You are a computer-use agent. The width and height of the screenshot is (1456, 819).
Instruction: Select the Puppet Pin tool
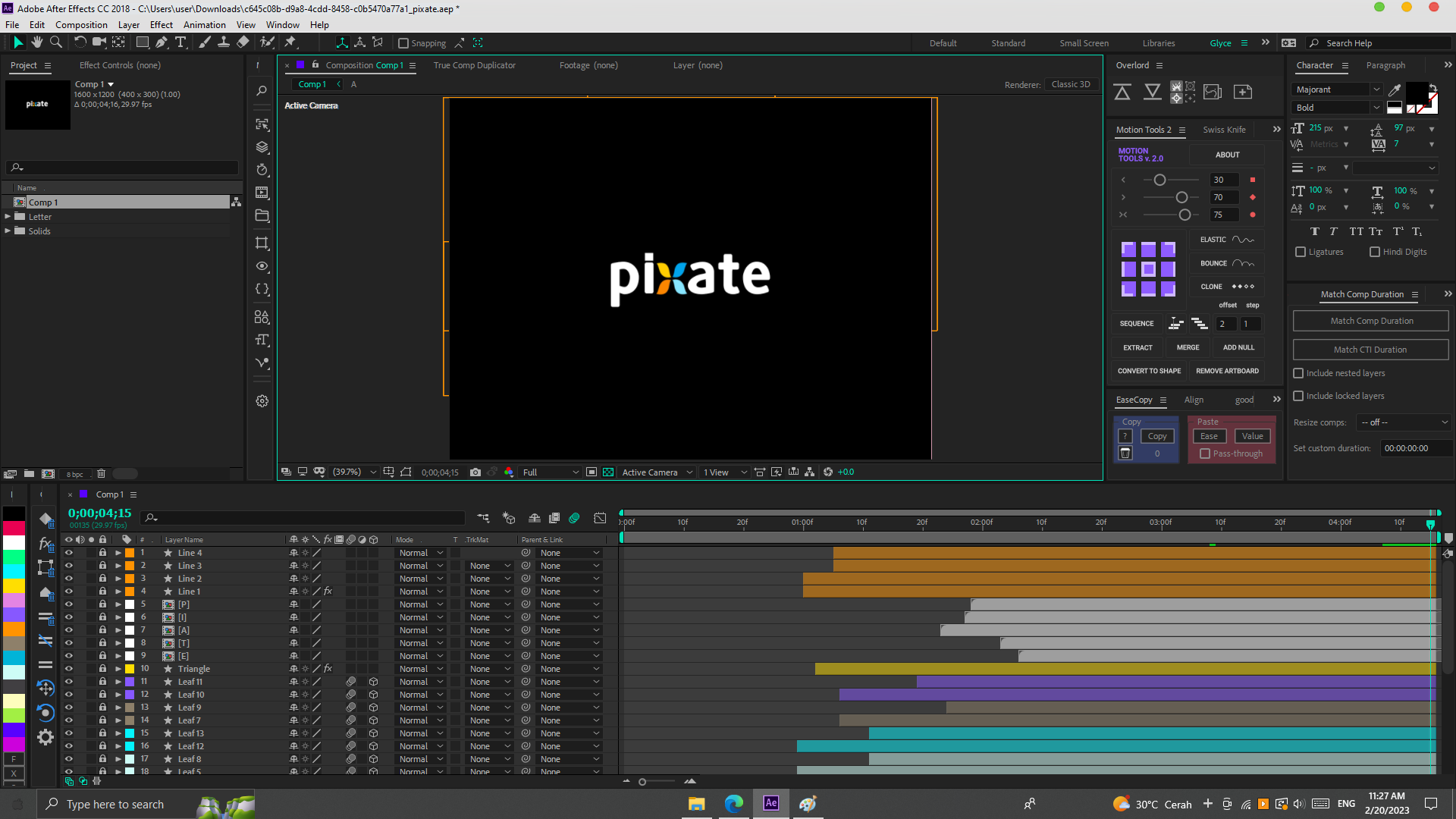(290, 42)
